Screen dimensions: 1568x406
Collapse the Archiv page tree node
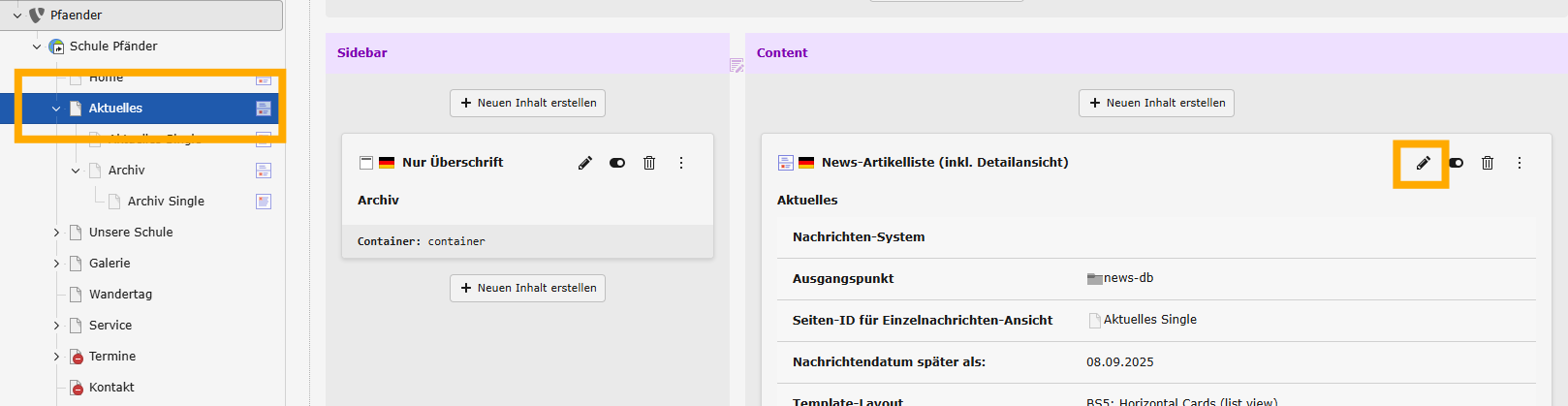tap(76, 171)
